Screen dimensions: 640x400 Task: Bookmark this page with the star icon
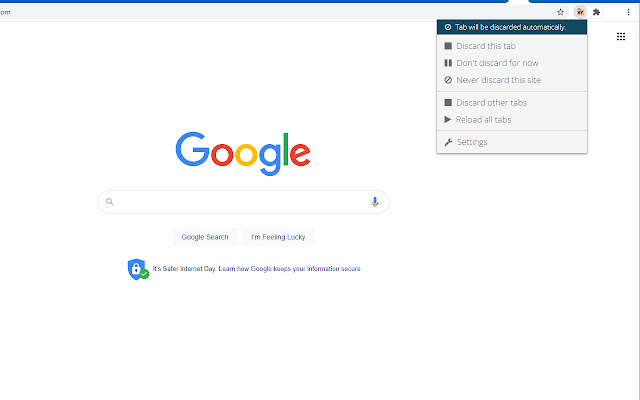point(560,12)
